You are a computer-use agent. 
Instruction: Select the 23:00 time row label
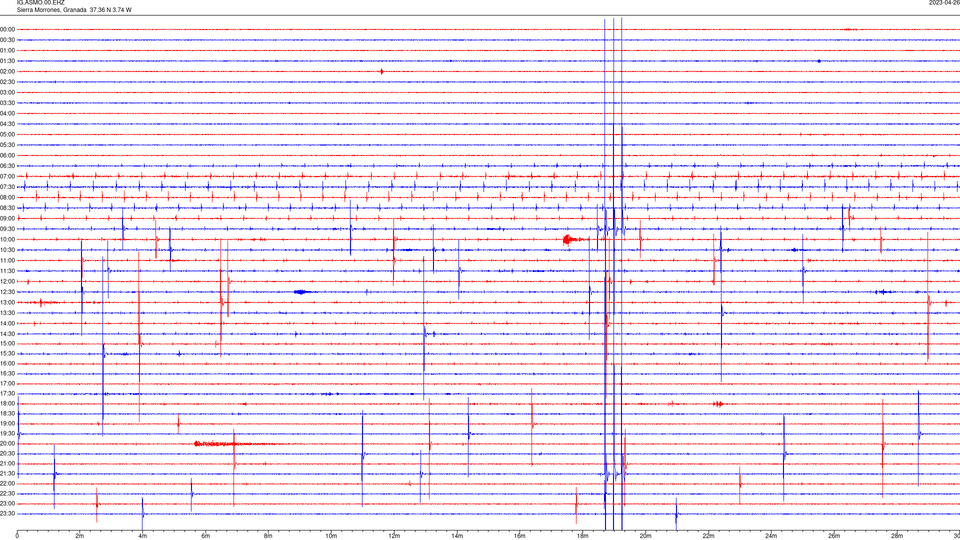[x=8, y=504]
